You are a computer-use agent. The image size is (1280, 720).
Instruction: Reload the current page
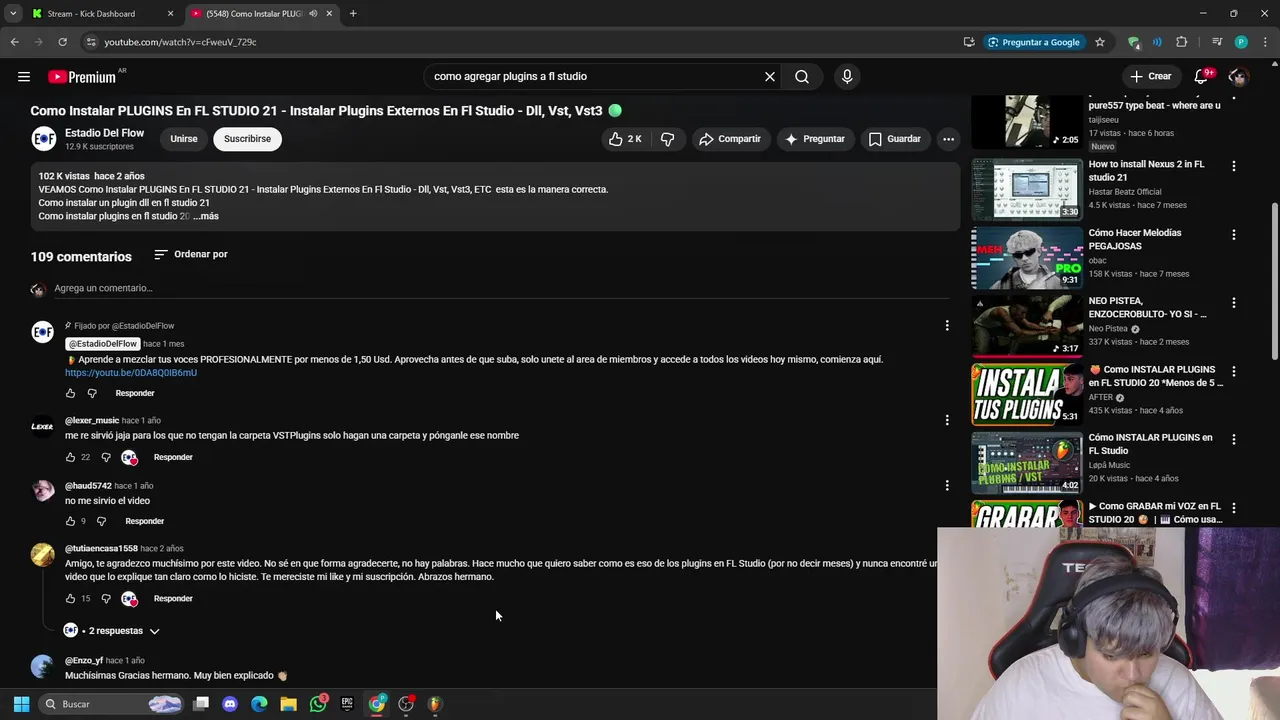pyautogui.click(x=62, y=42)
